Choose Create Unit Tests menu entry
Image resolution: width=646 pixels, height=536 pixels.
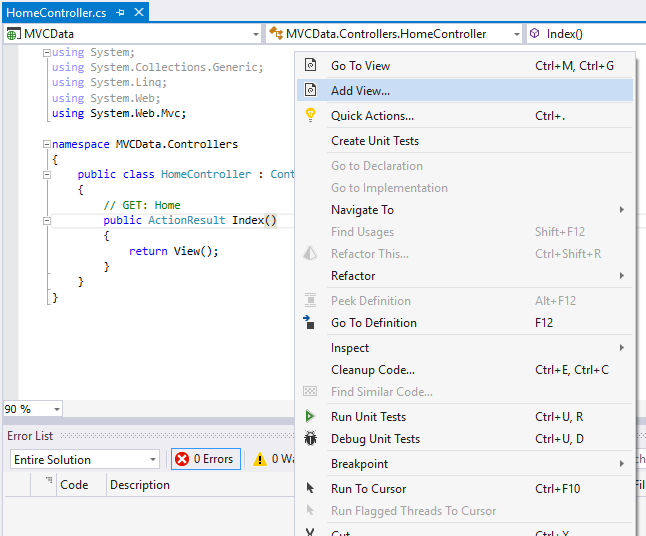pos(375,141)
